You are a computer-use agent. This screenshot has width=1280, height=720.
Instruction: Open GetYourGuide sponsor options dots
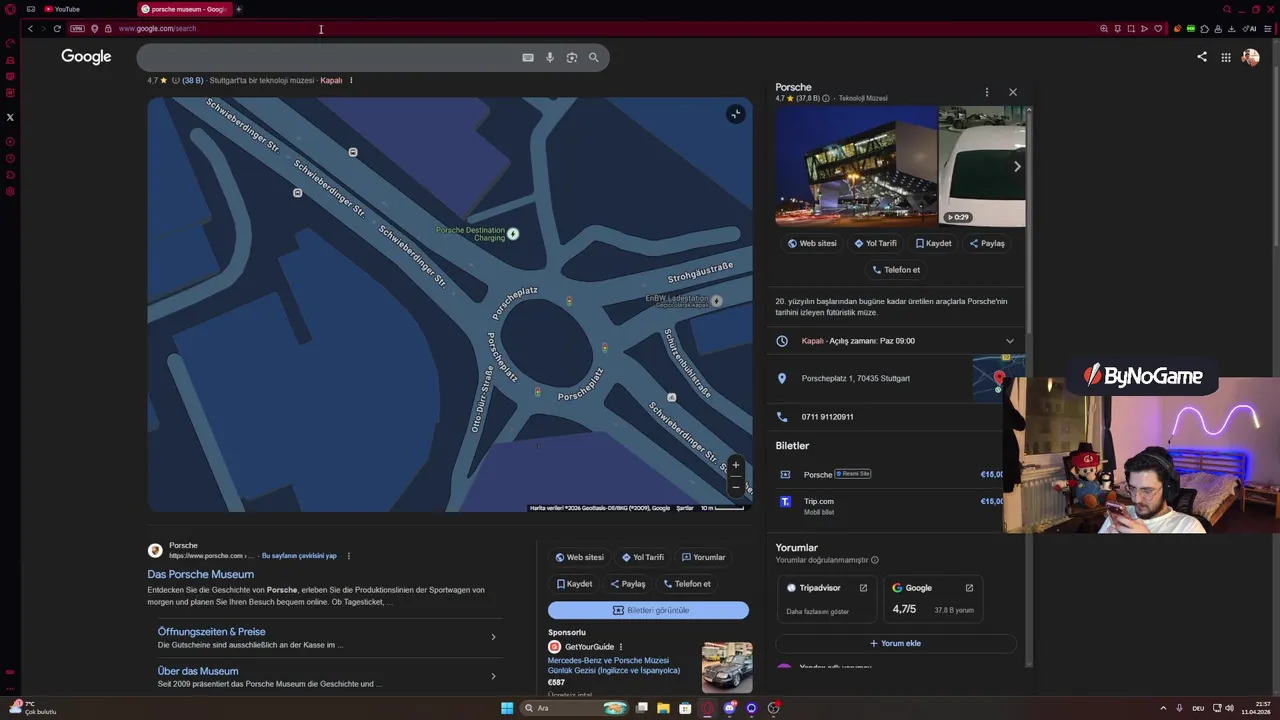point(621,647)
